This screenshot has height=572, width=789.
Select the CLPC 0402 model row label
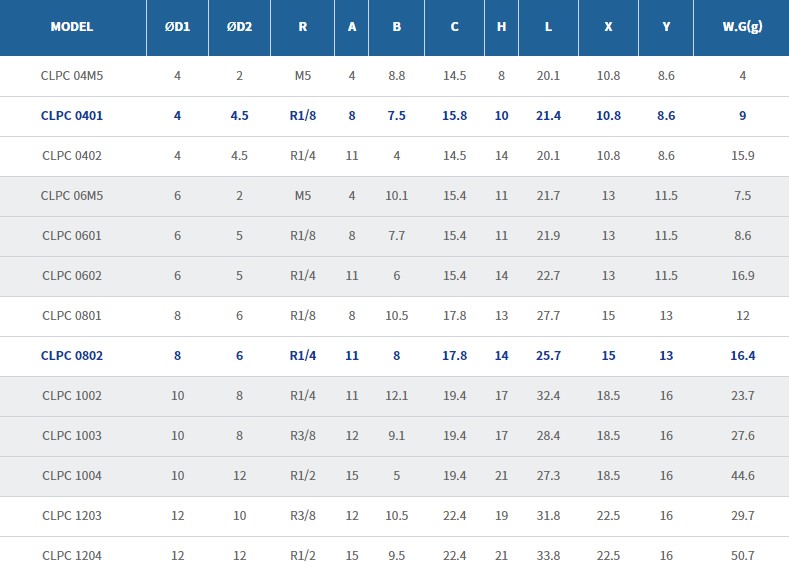[x=72, y=156]
